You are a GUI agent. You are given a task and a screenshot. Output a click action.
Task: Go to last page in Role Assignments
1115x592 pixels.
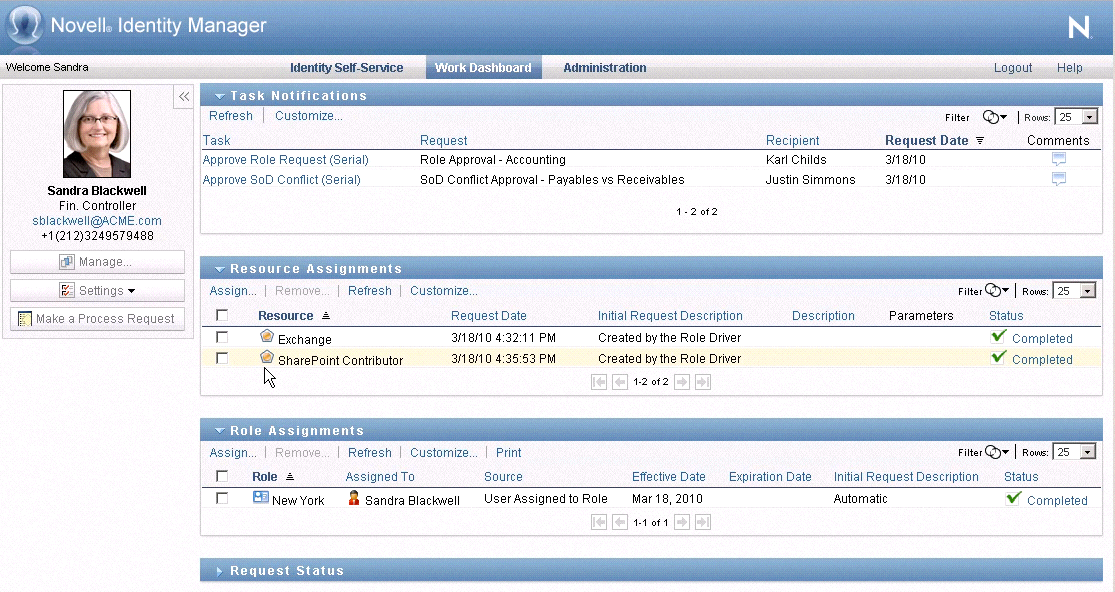[x=703, y=522]
